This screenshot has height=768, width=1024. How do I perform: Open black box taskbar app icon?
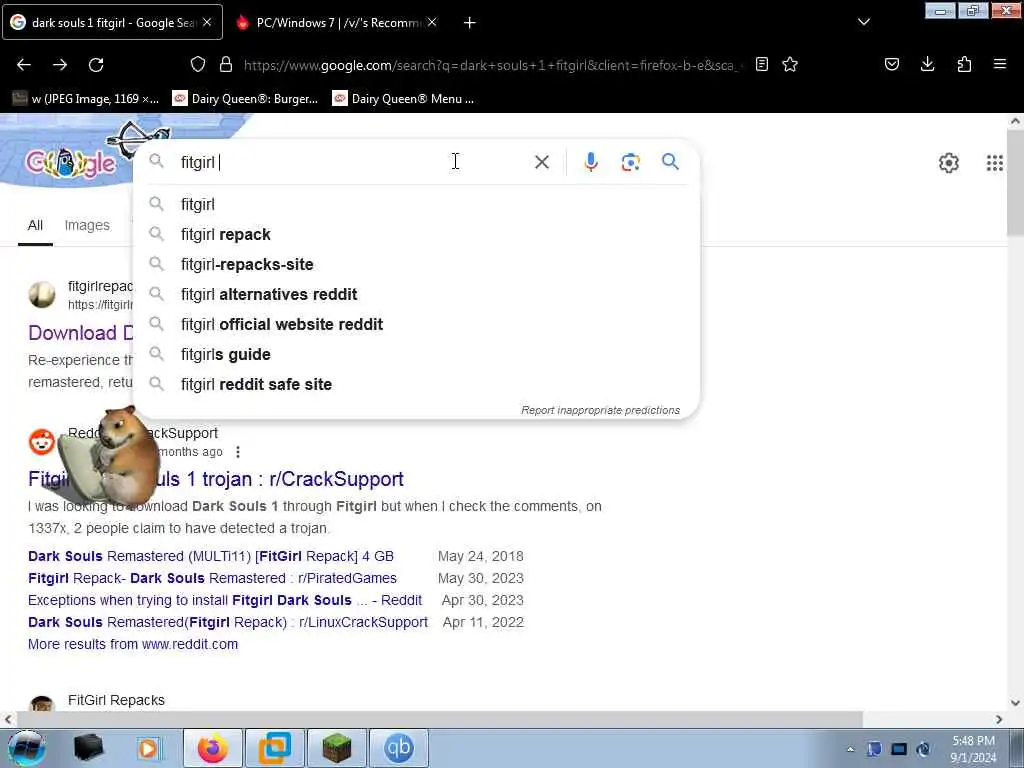[x=89, y=748]
